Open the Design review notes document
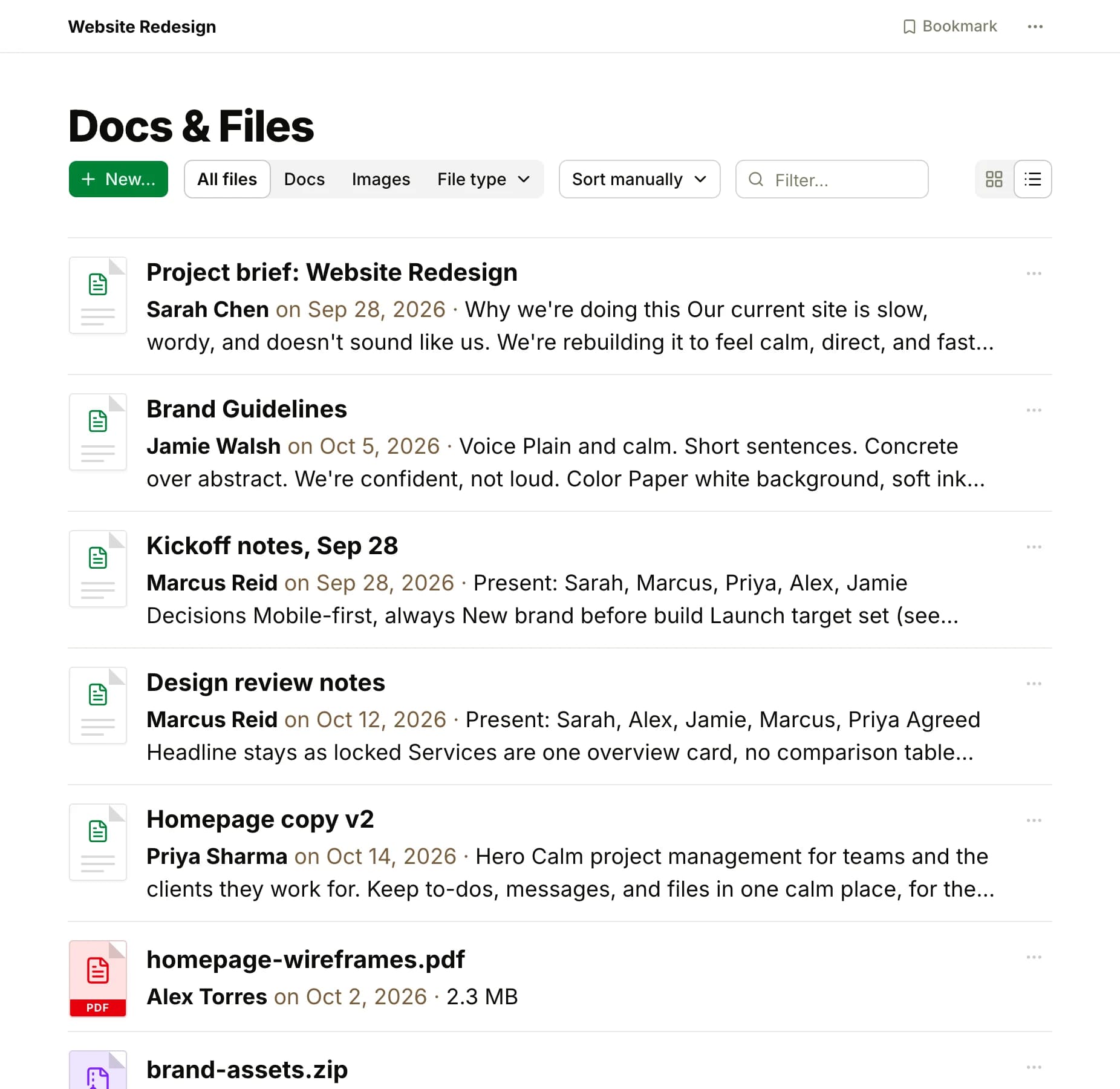Image resolution: width=1120 pixels, height=1089 pixels. 265,682
